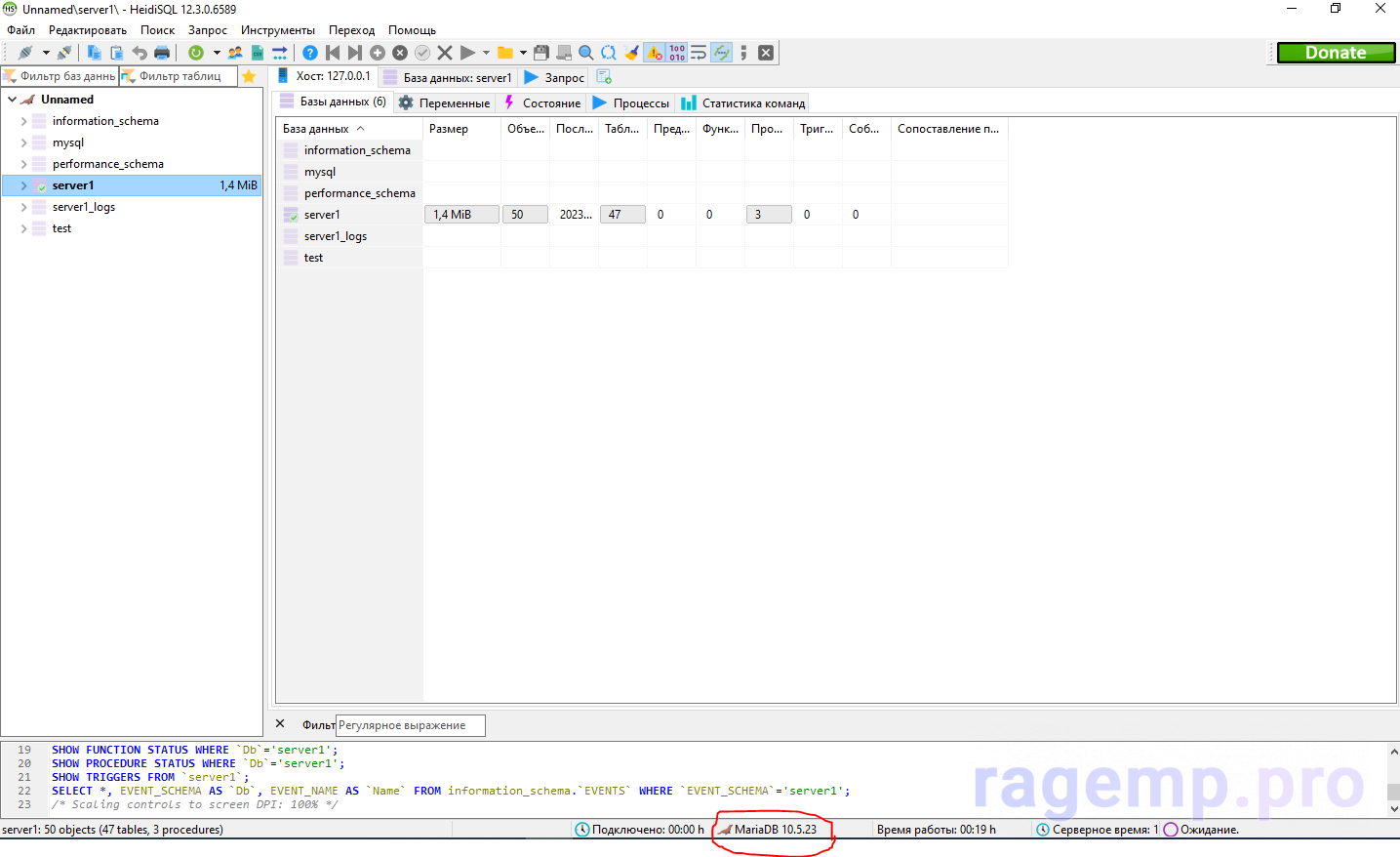Image resolution: width=1400 pixels, height=857 pixels.
Task: Click MariaDB 10.5.23 in the status bar
Action: pos(775,830)
